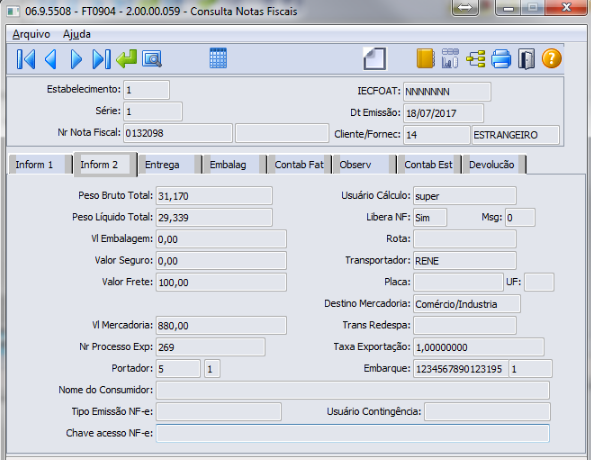
Task: Open the blue grid calendar icon
Action: pos(218,58)
